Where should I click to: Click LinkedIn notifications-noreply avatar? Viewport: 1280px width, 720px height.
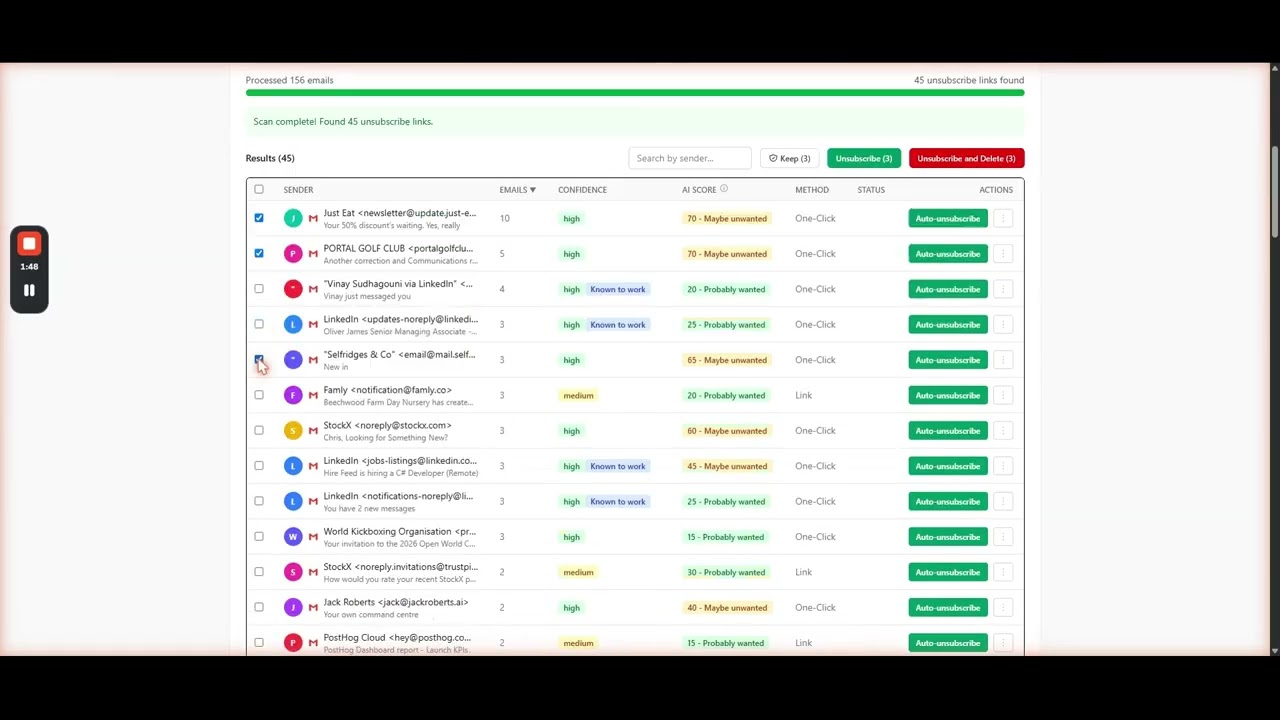pos(292,502)
